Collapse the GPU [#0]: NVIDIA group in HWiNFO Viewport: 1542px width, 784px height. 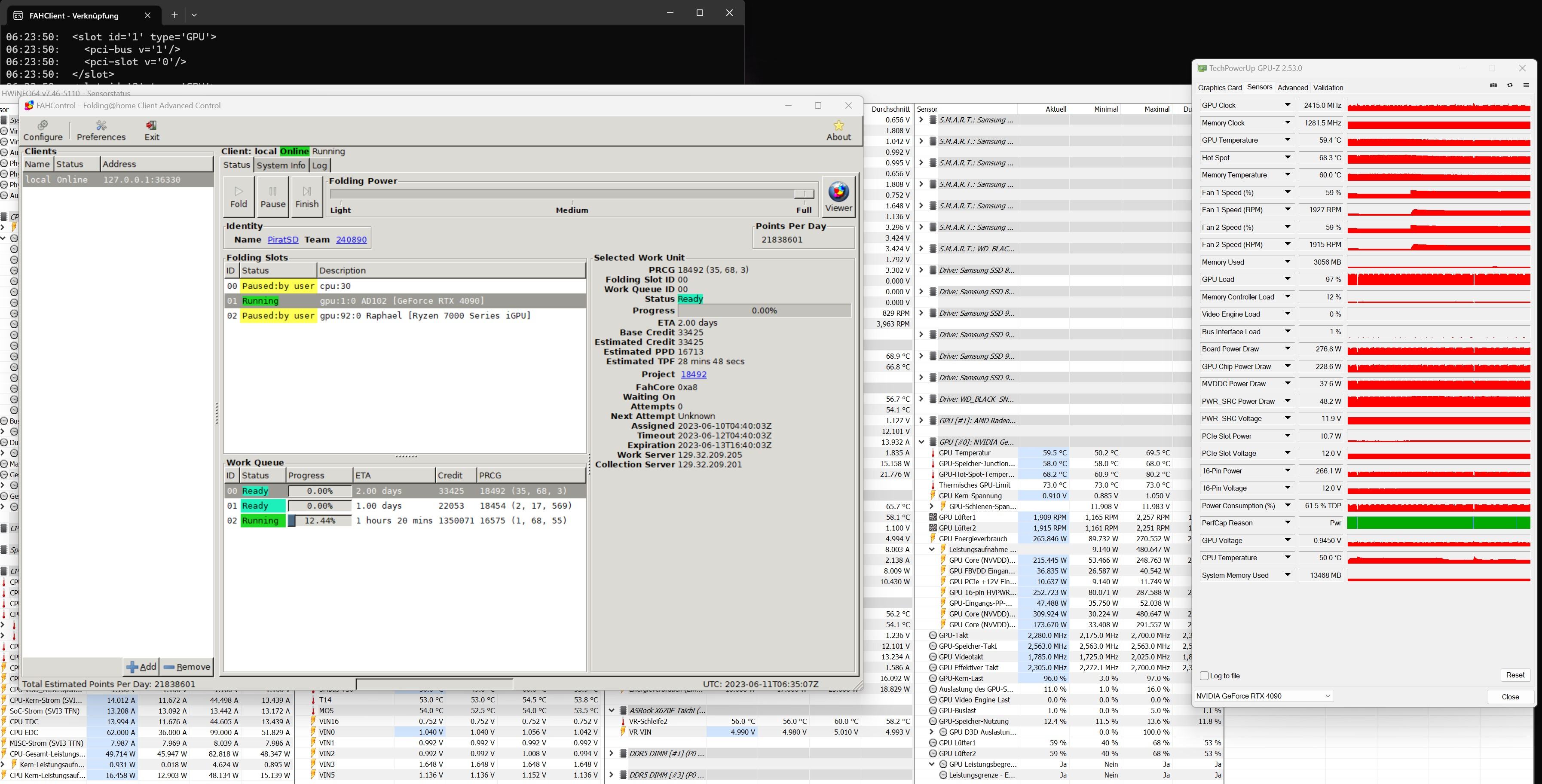(x=921, y=442)
